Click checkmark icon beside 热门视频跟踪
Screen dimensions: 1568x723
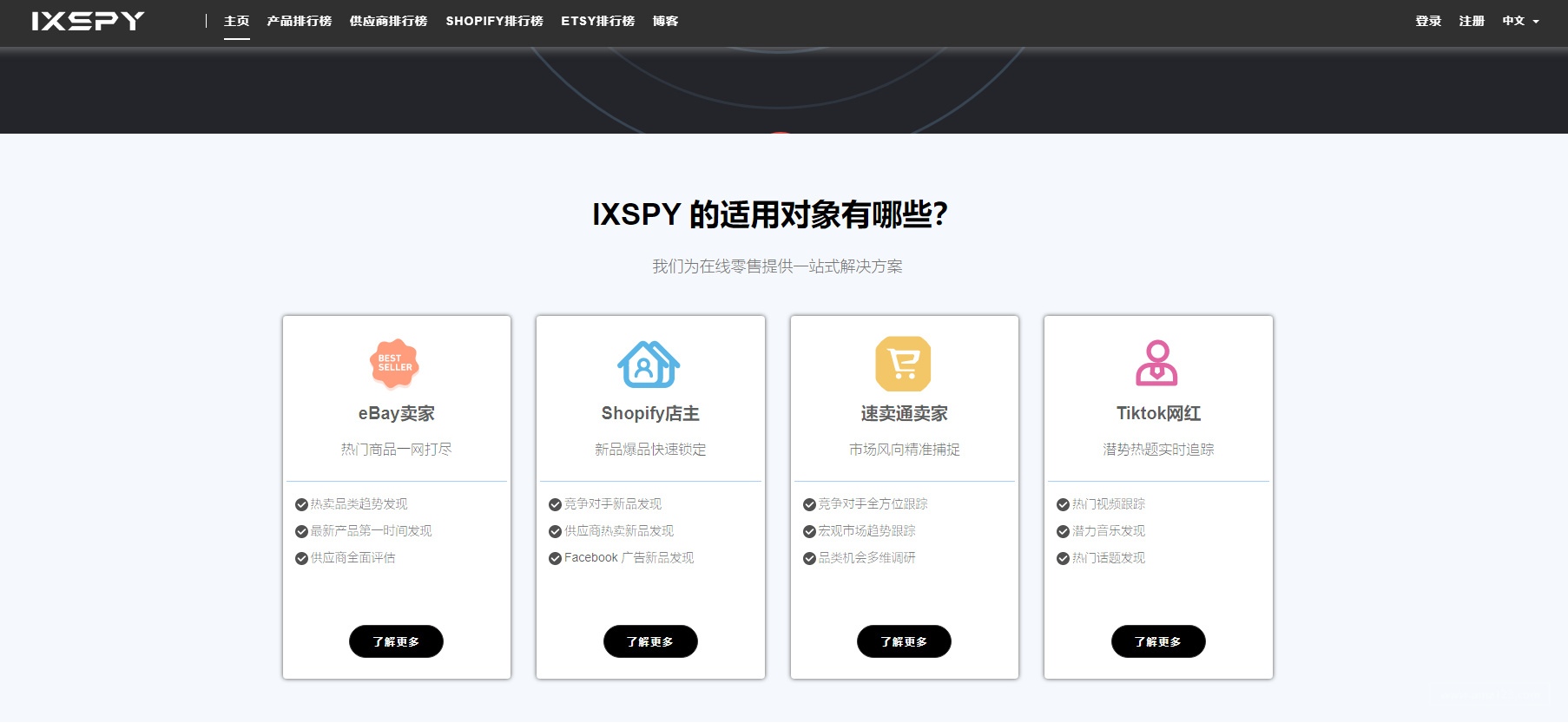(1063, 504)
